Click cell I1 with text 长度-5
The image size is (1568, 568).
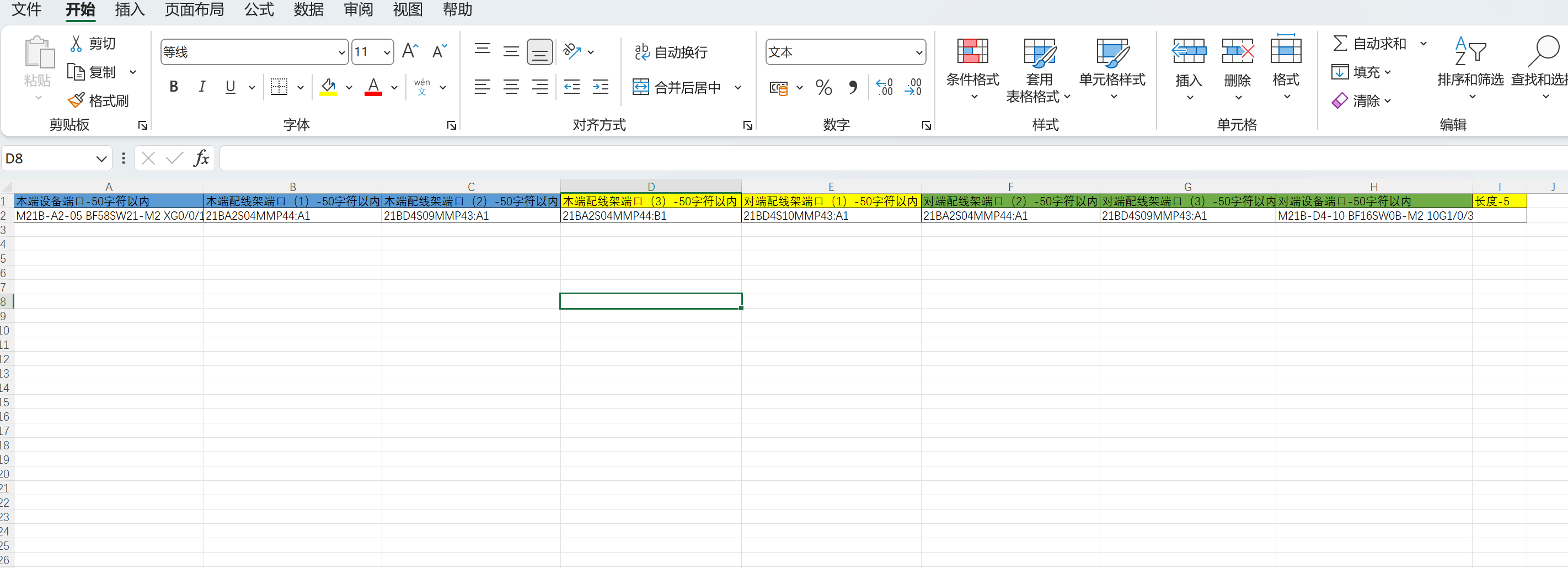pyautogui.click(x=1499, y=201)
